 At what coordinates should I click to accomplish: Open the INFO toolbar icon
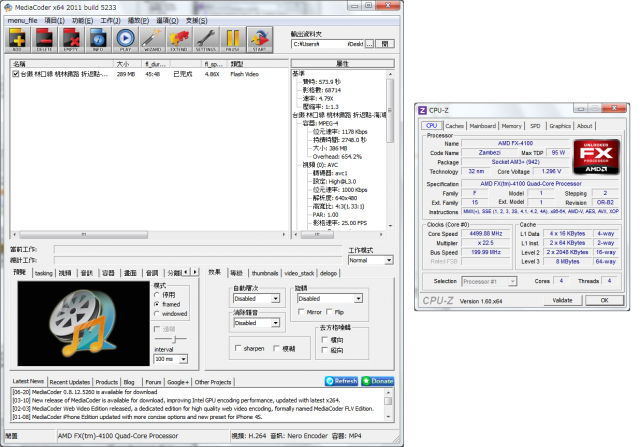pyautogui.click(x=98, y=40)
